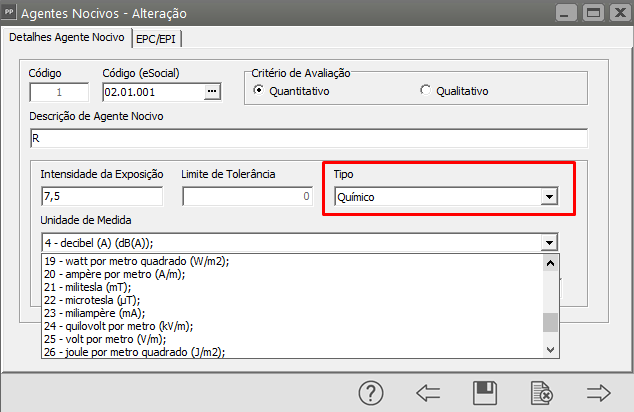Expand the Tipo dropdown
The width and height of the screenshot is (634, 412).
pyautogui.click(x=548, y=197)
